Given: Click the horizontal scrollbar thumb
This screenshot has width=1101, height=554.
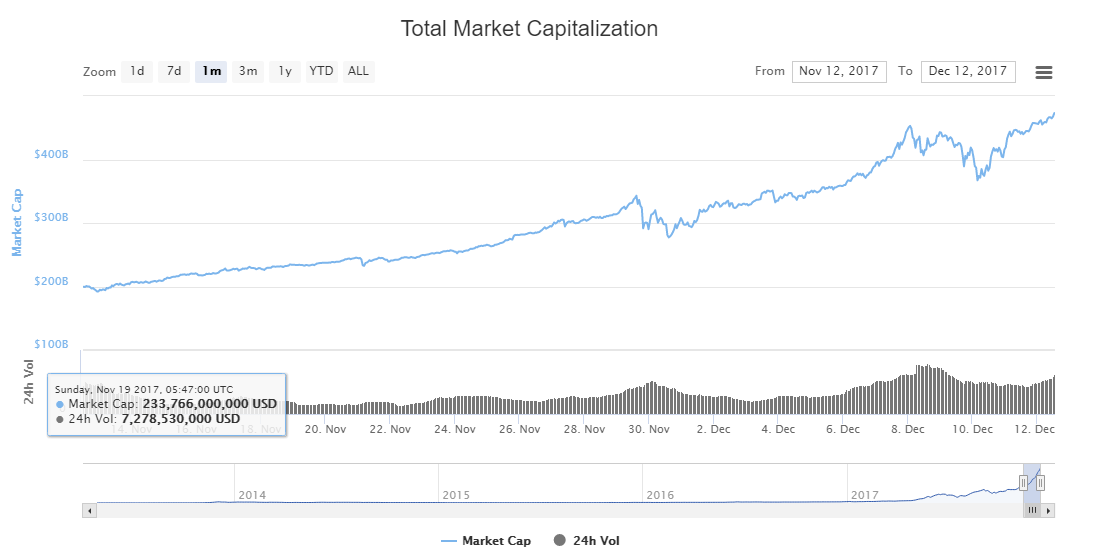Looking at the screenshot, I should point(1032,510).
